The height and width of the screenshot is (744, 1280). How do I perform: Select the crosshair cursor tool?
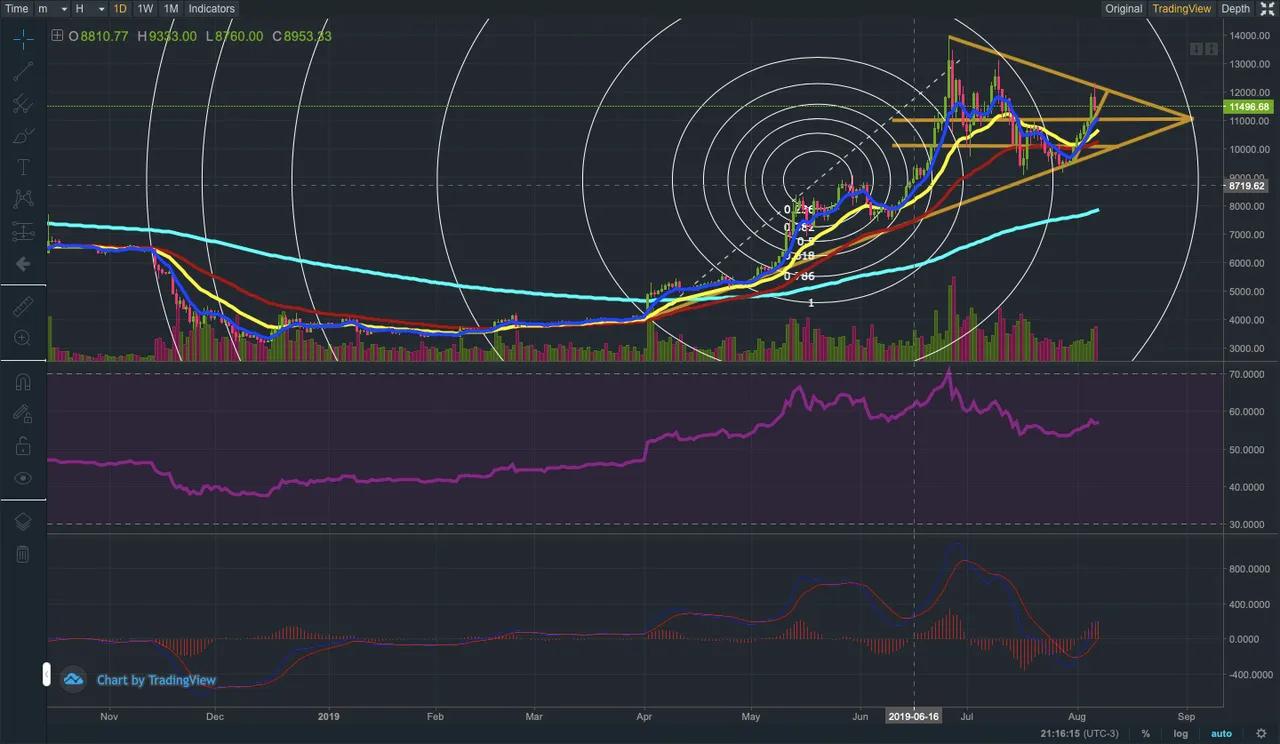[23, 38]
